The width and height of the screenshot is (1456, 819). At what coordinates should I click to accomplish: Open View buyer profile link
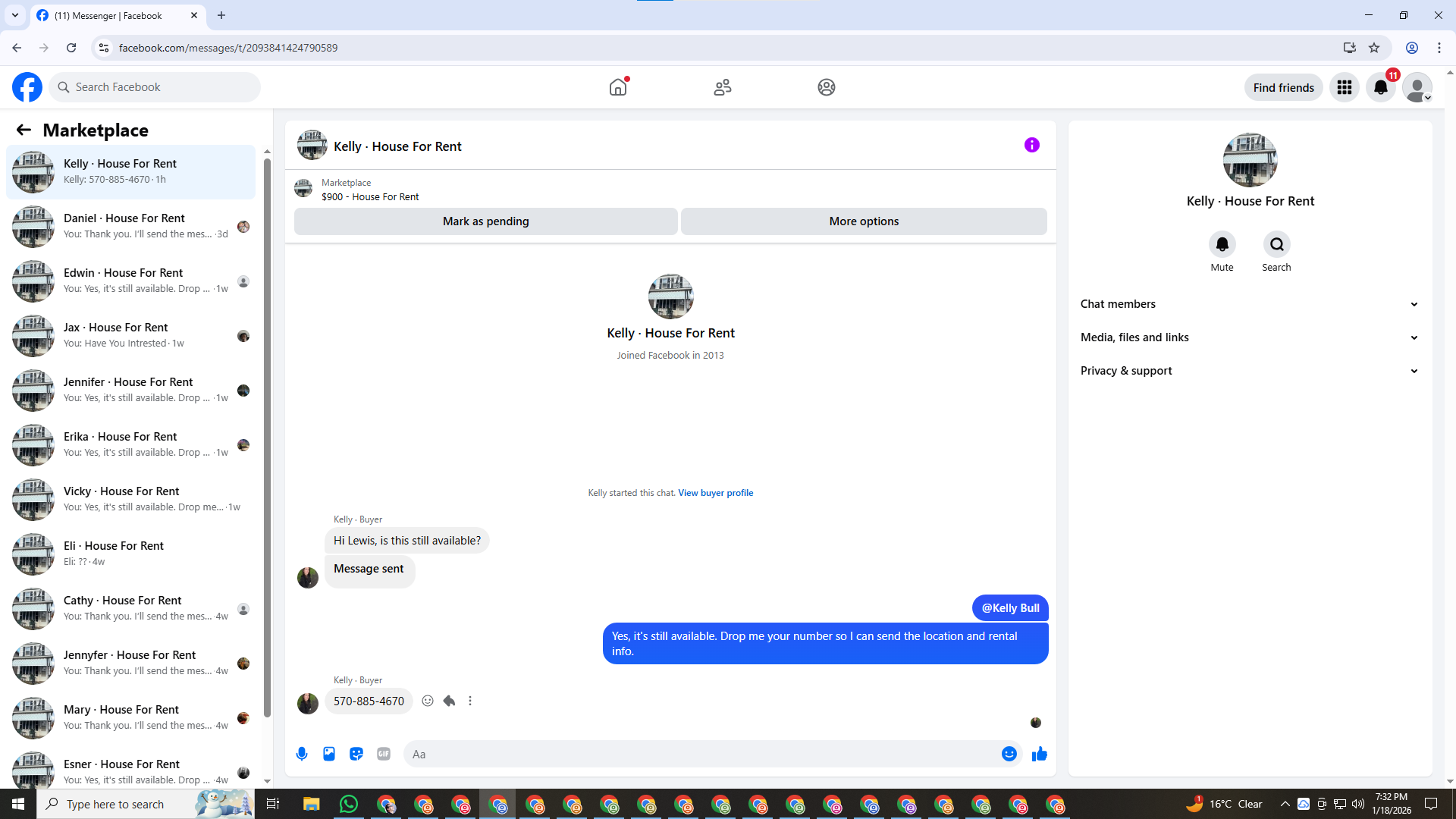[715, 493]
